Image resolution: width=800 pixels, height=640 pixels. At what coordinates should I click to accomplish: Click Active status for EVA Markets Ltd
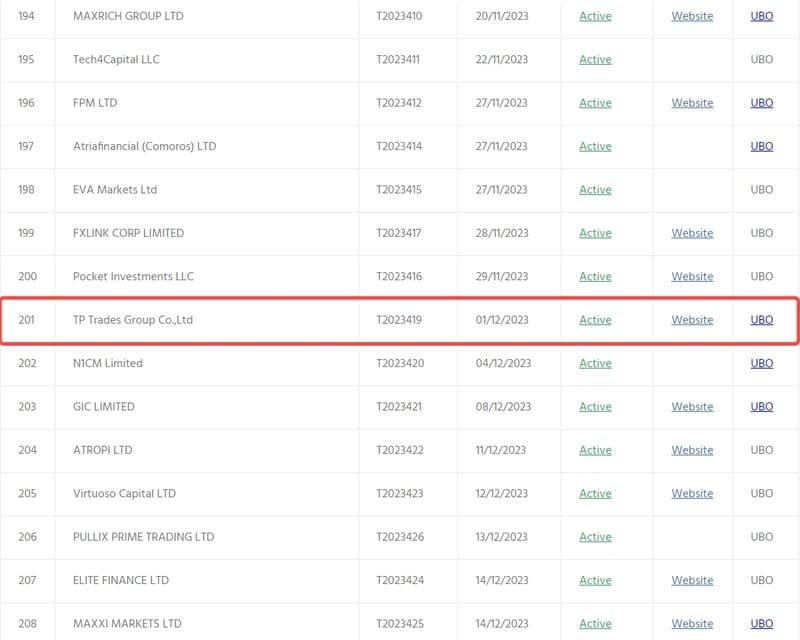tap(595, 190)
